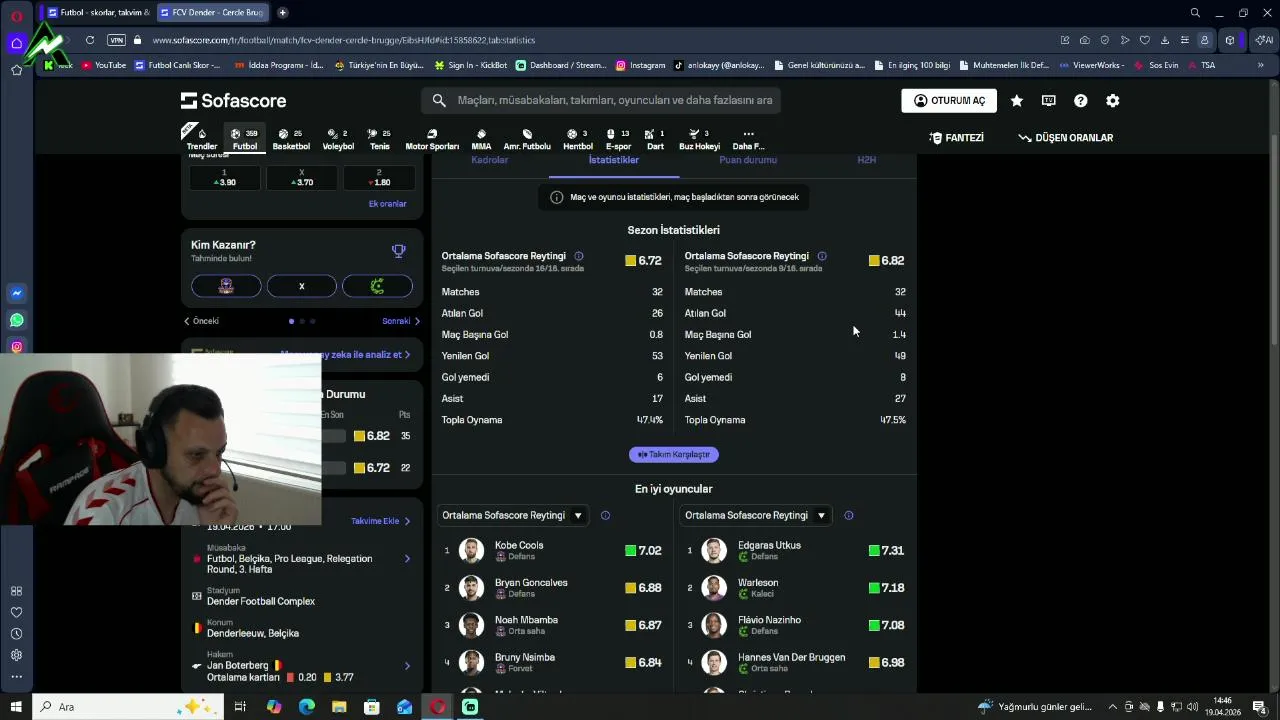Open the Buz Hokeyi category

coord(699,139)
